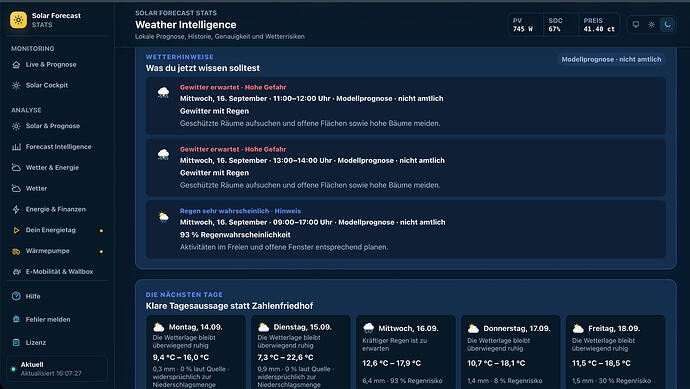Click Mittwoch, 16.09. day heading
Screen dimensions: 690x389
point(408,328)
